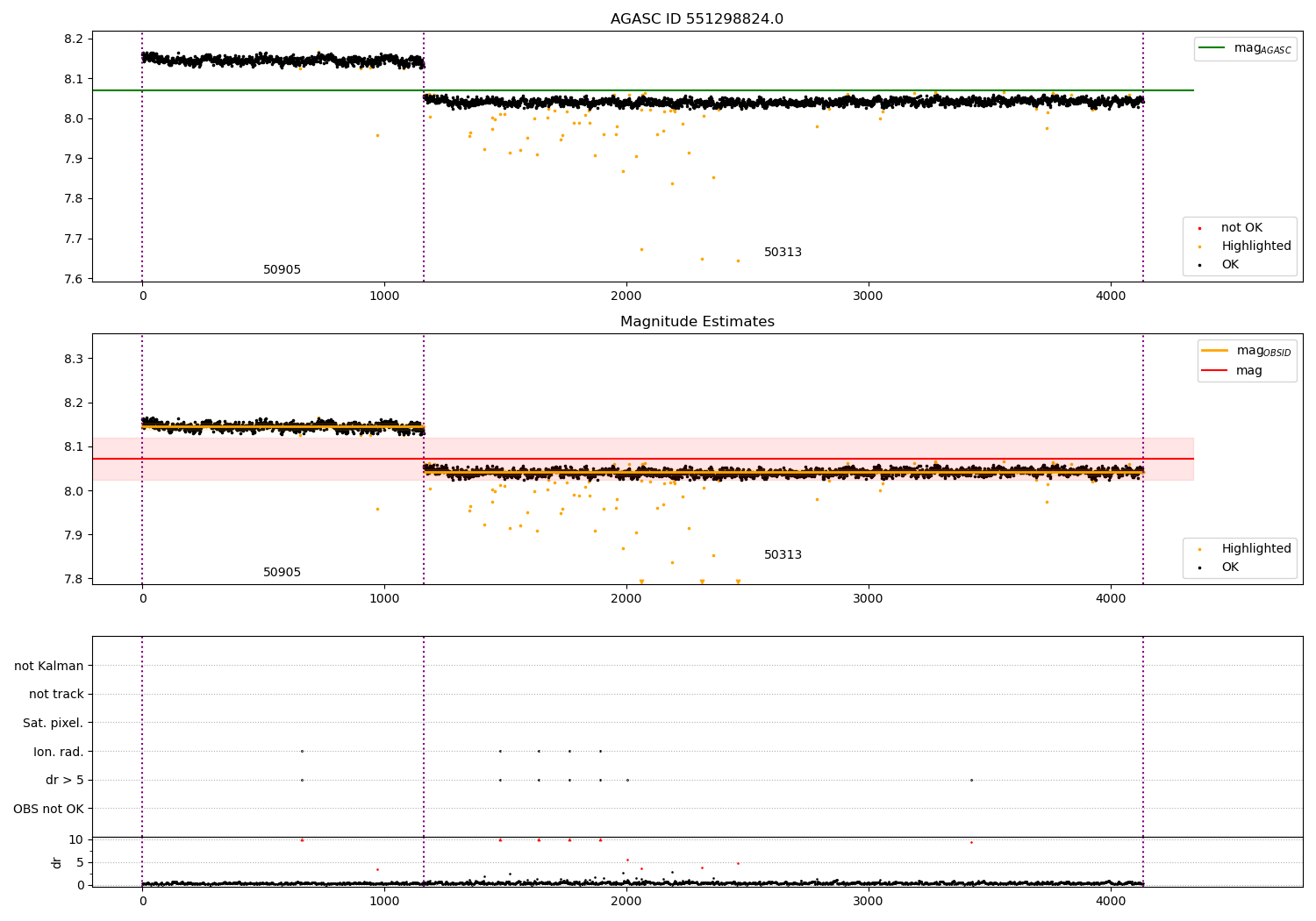
Task: Click obsid label 50313 in AGASC ID plot
Action: tap(783, 253)
